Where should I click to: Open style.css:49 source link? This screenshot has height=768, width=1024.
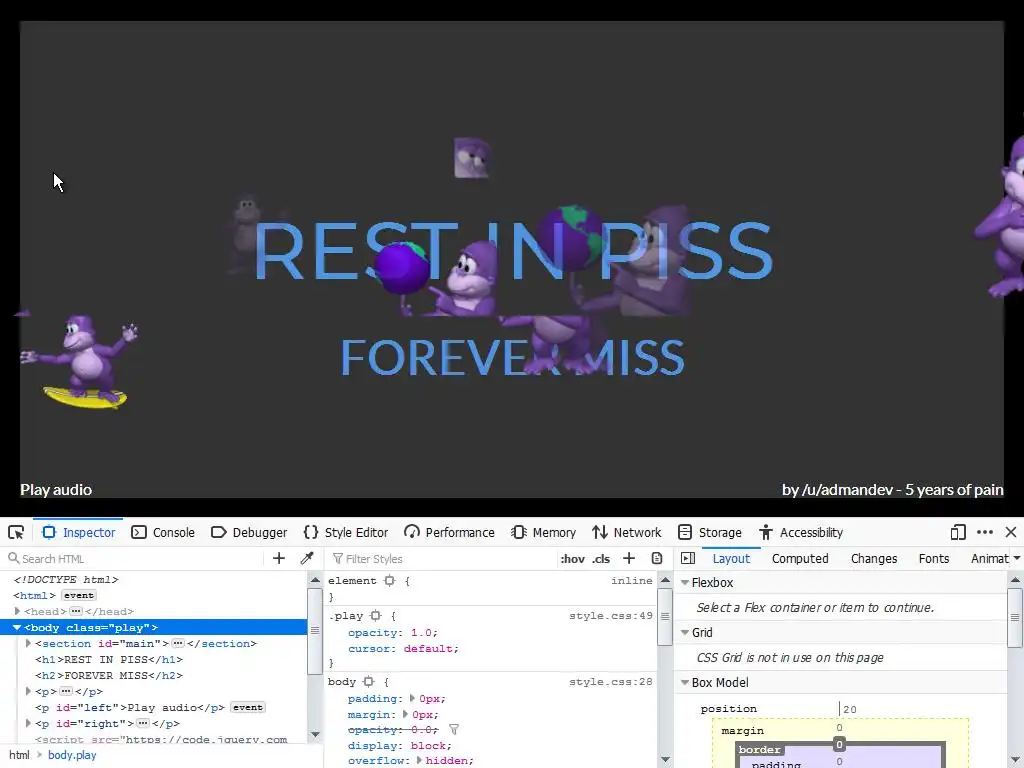(x=611, y=616)
